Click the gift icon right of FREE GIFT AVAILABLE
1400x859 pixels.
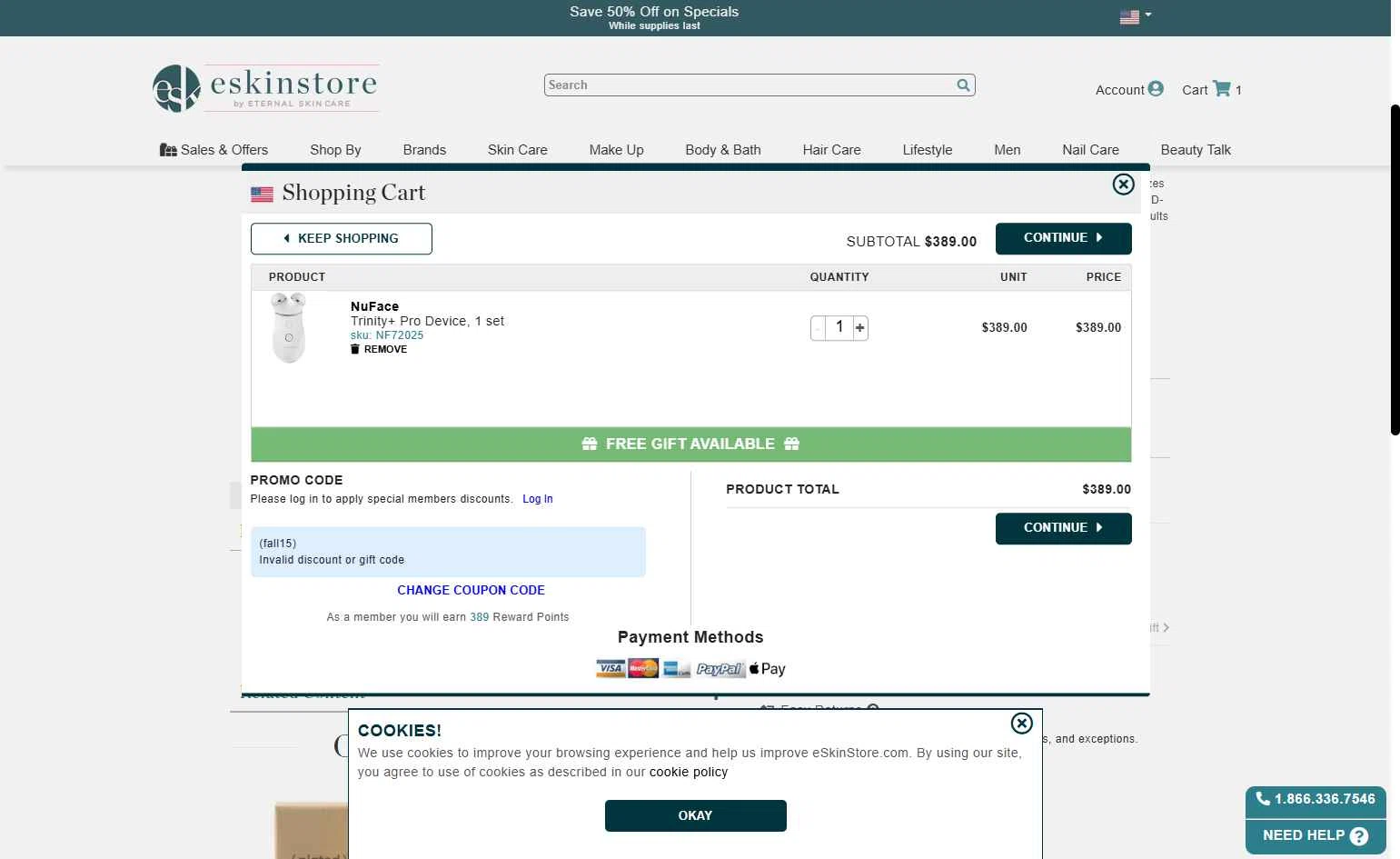point(791,444)
